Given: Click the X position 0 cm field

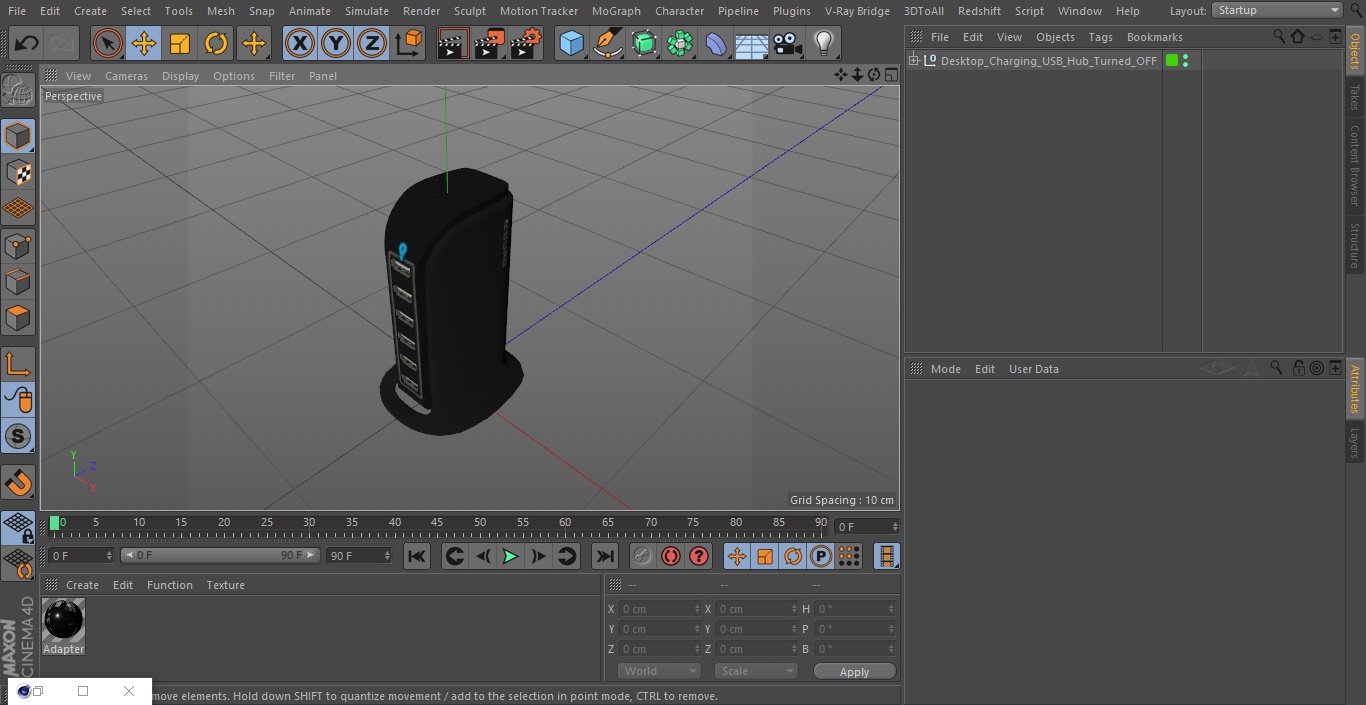Looking at the screenshot, I should coord(659,609).
